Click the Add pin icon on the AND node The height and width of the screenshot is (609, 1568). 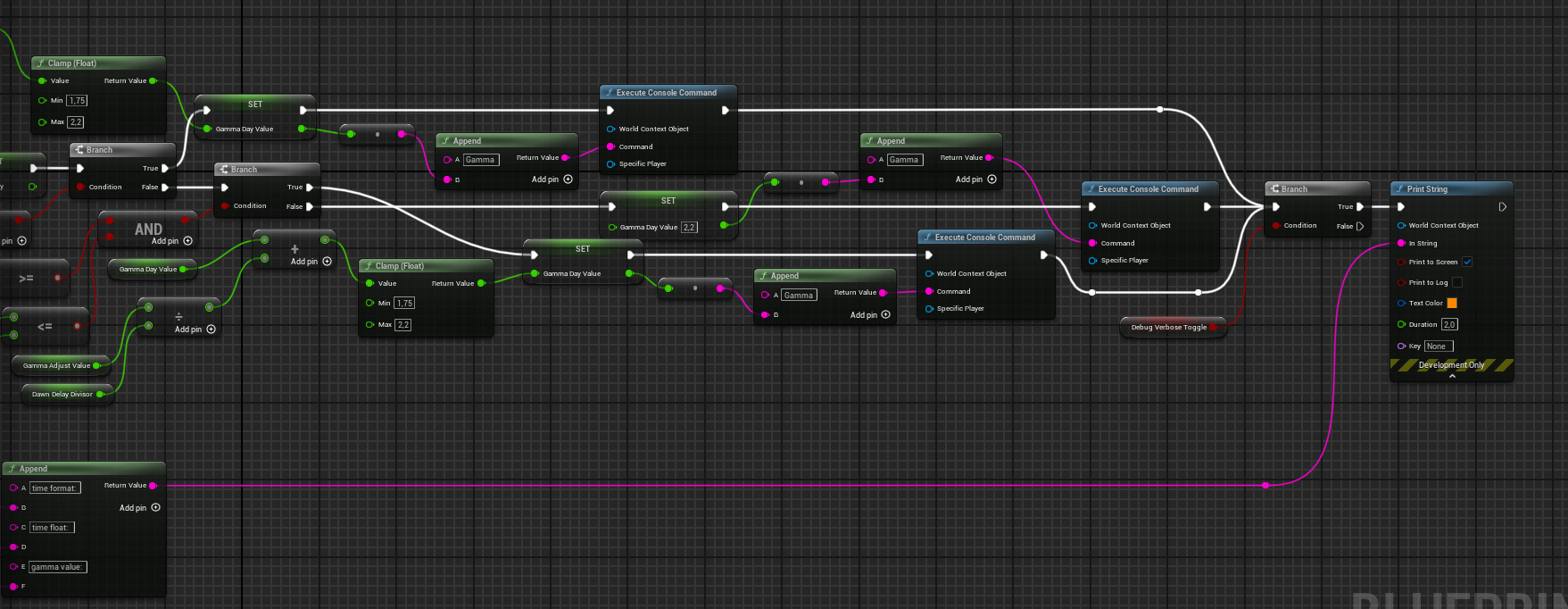pyautogui.click(x=187, y=241)
